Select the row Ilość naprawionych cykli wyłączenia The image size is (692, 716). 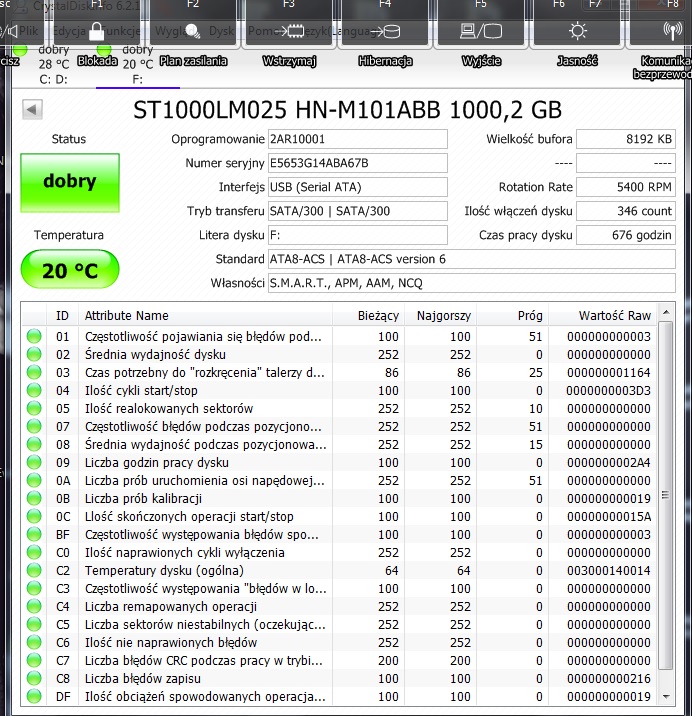coord(339,553)
